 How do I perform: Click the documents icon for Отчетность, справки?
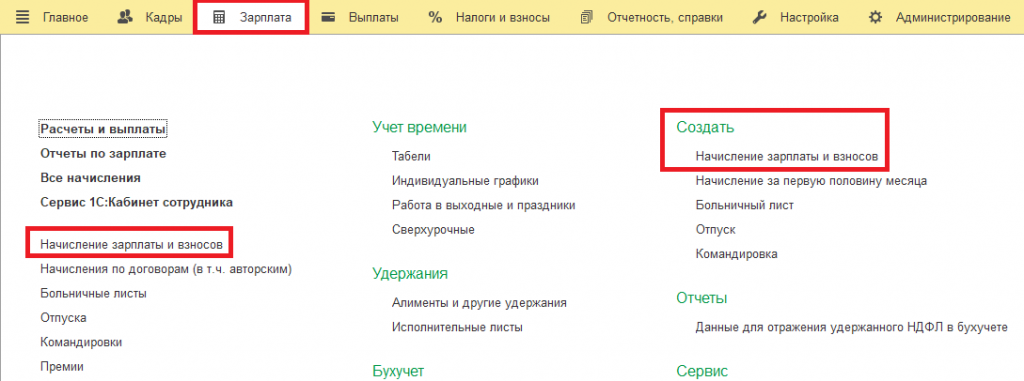coord(586,18)
